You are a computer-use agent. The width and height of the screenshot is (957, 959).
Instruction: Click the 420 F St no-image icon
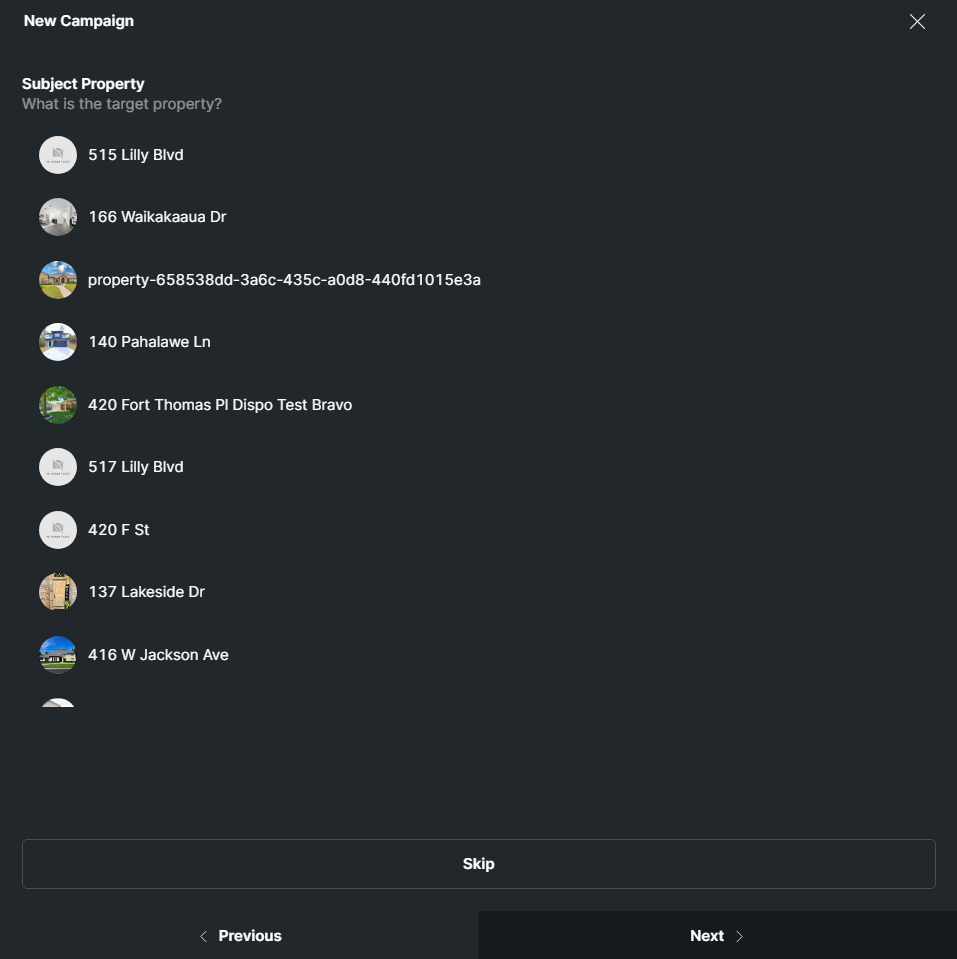click(58, 530)
